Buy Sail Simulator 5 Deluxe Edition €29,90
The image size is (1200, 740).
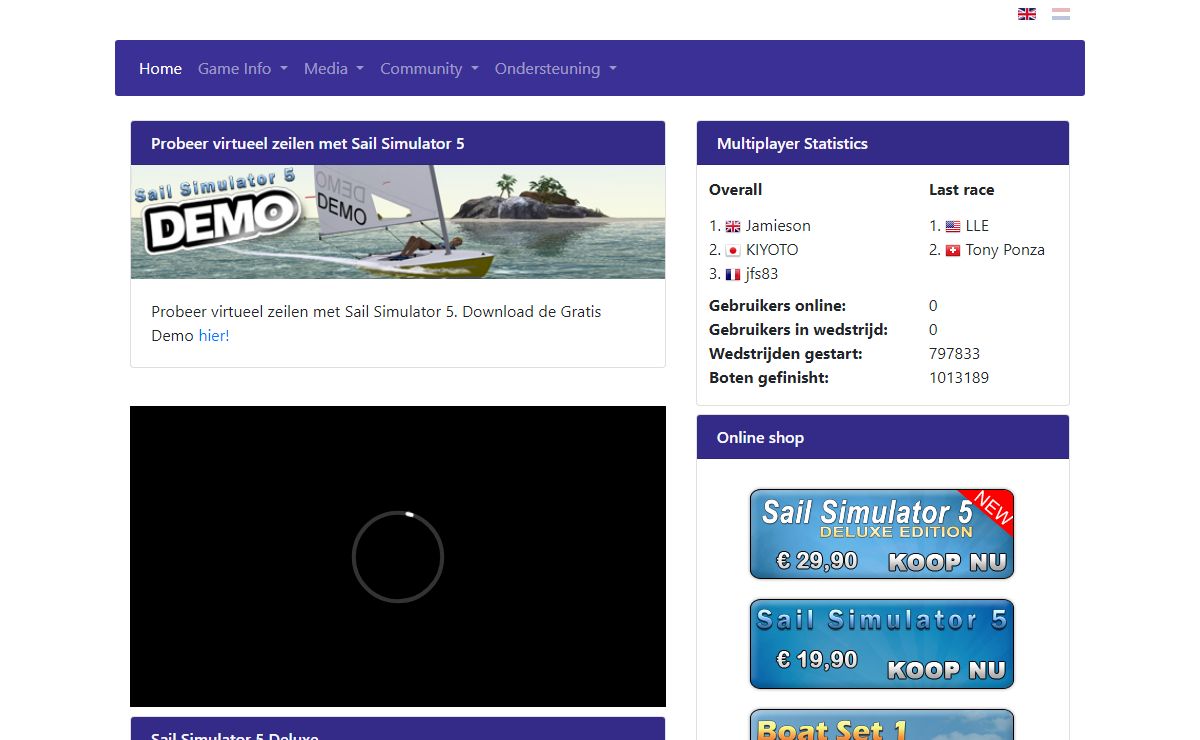coord(882,534)
